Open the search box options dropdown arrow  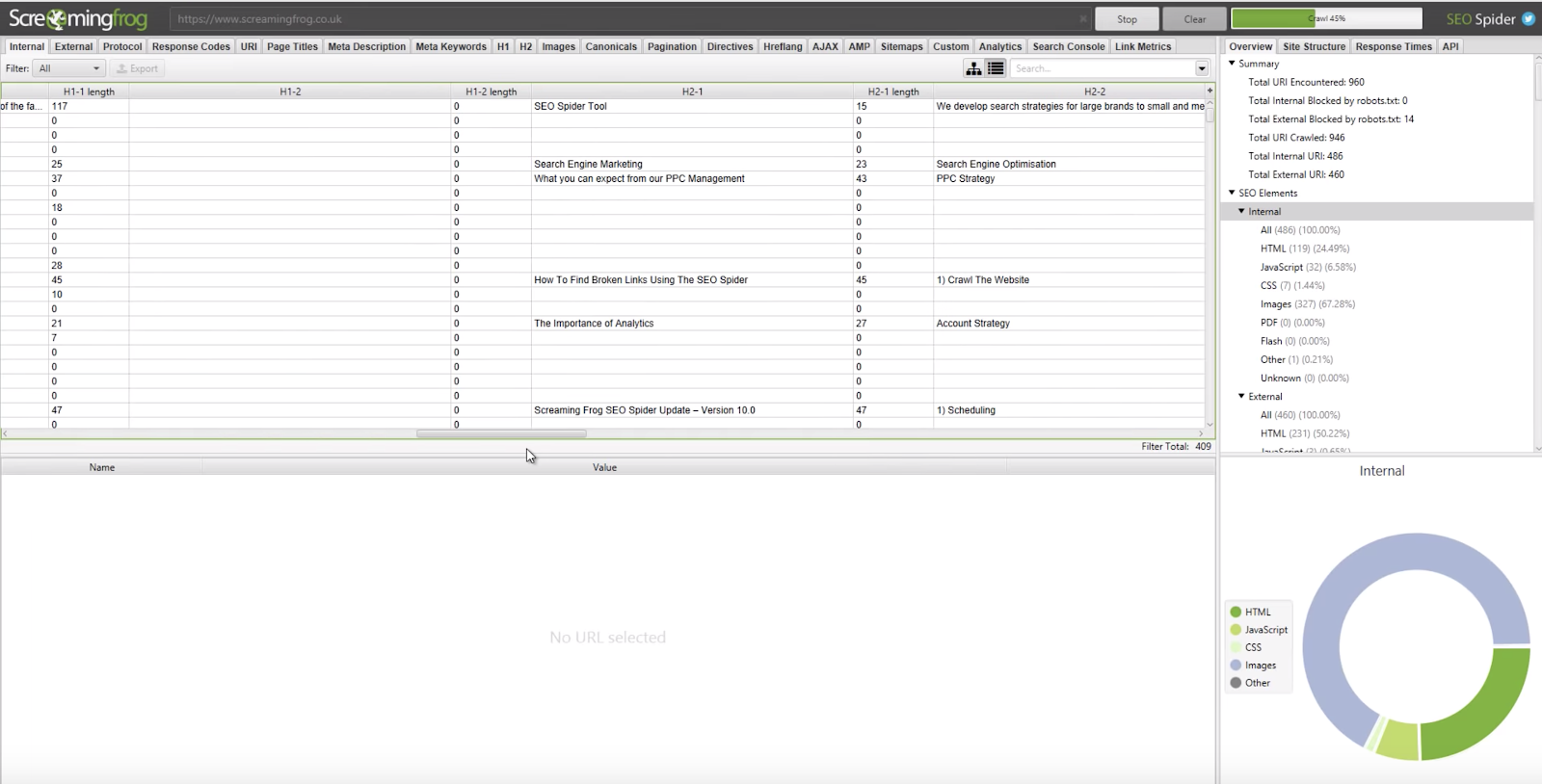tap(1202, 68)
